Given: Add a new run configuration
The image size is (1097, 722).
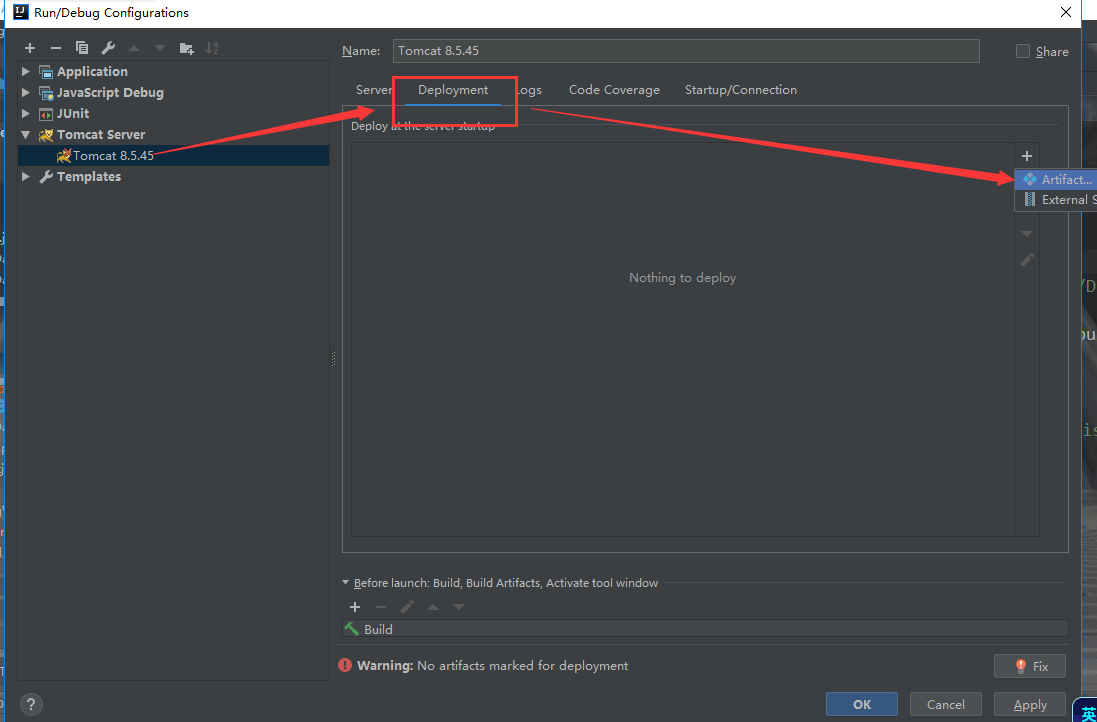Looking at the screenshot, I should (x=29, y=48).
